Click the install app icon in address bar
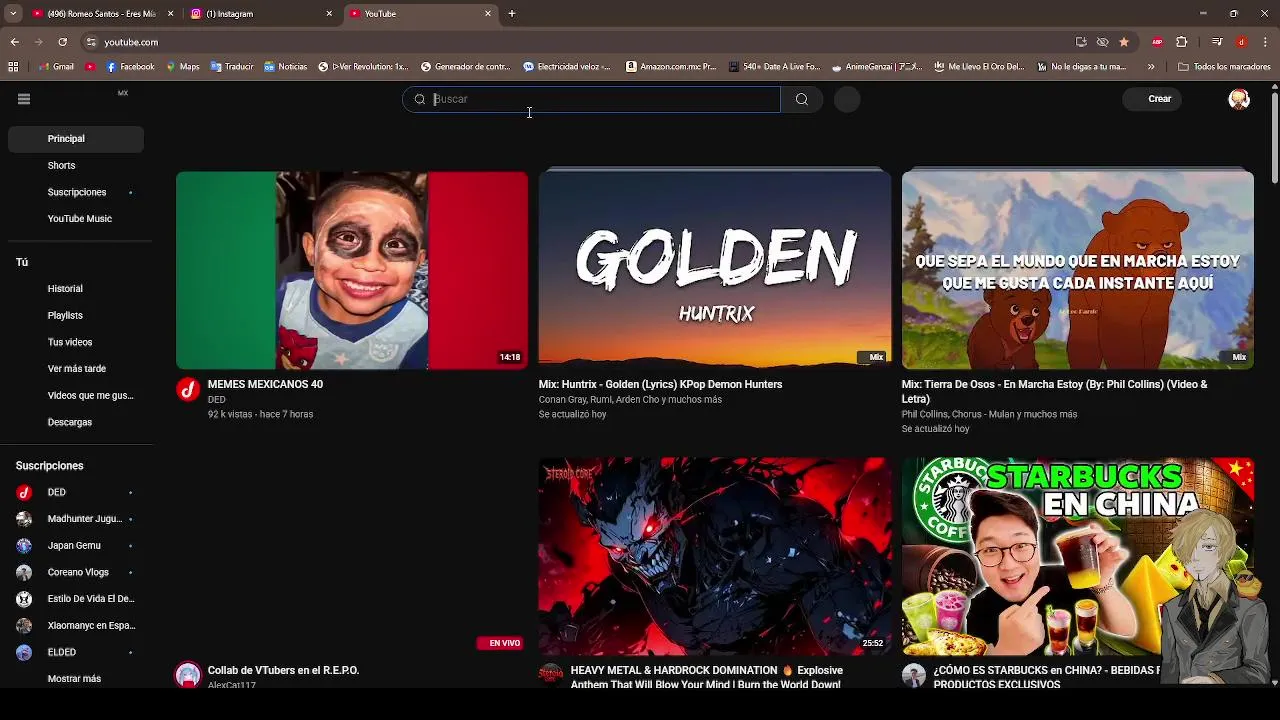This screenshot has height=720, width=1280. 1081,42
